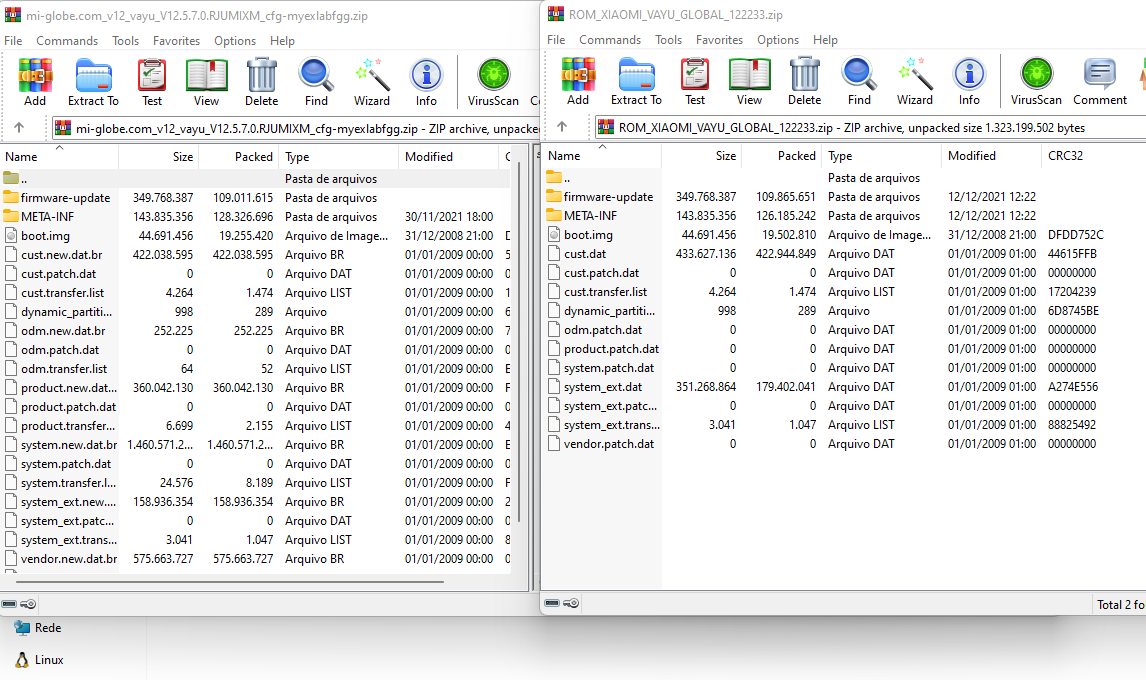1146x680 pixels.
Task: Click Find icon in mi-globe archive window
Action: [x=316, y=82]
